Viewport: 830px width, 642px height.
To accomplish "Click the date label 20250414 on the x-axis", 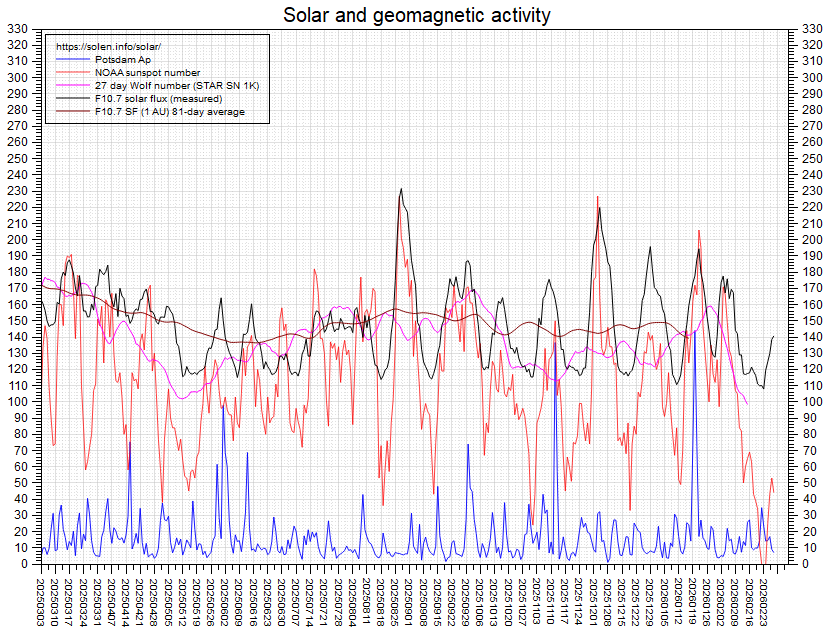I will tap(125, 602).
